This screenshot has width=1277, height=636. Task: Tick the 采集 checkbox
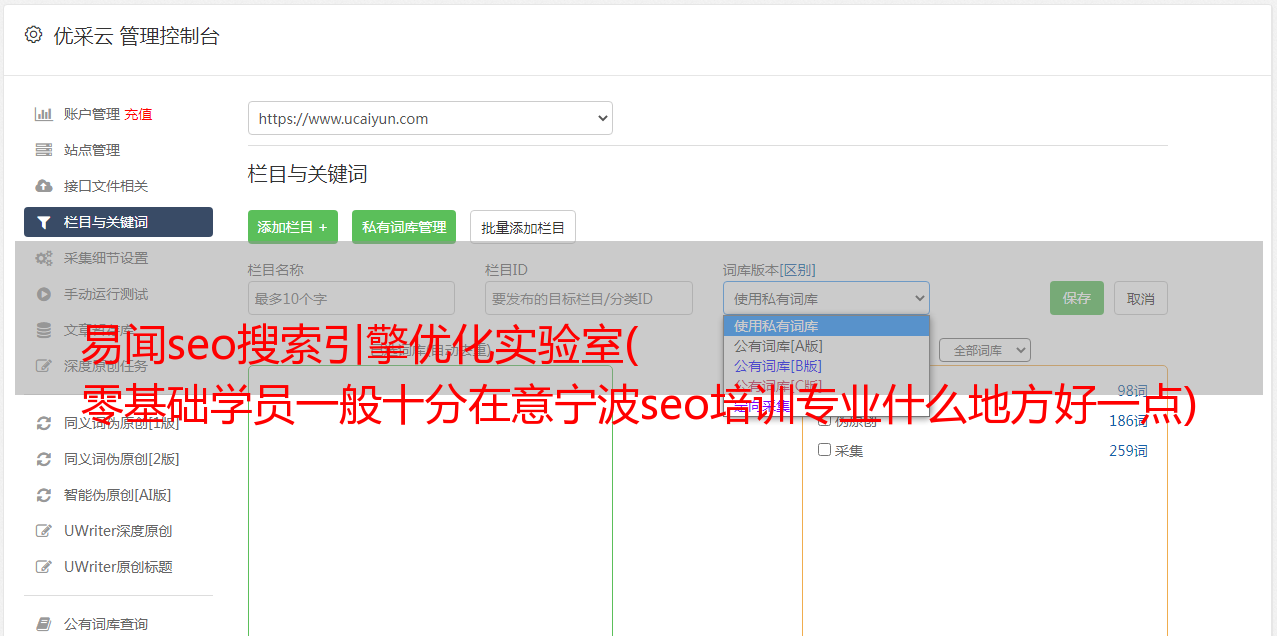(825, 450)
